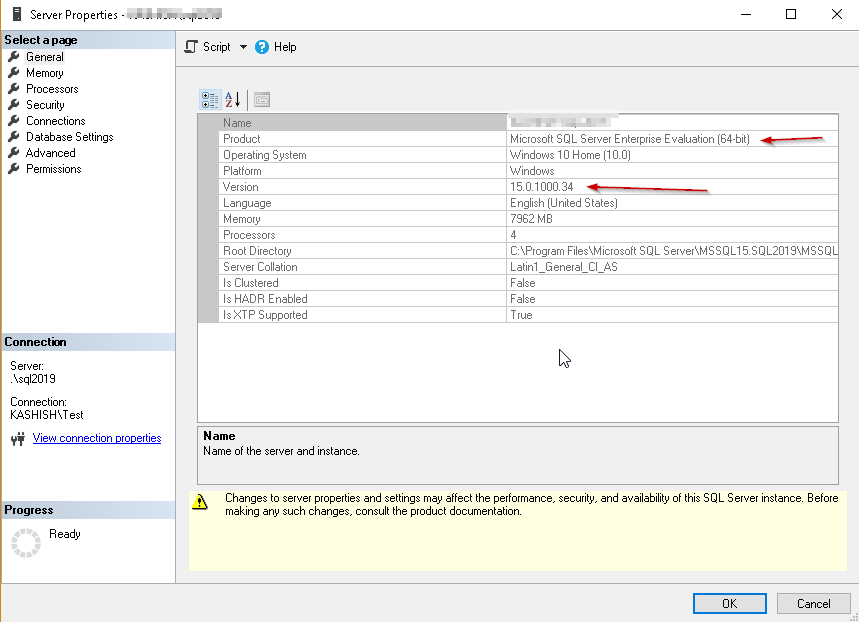Open the Memory page
859x622 pixels.
(x=44, y=73)
